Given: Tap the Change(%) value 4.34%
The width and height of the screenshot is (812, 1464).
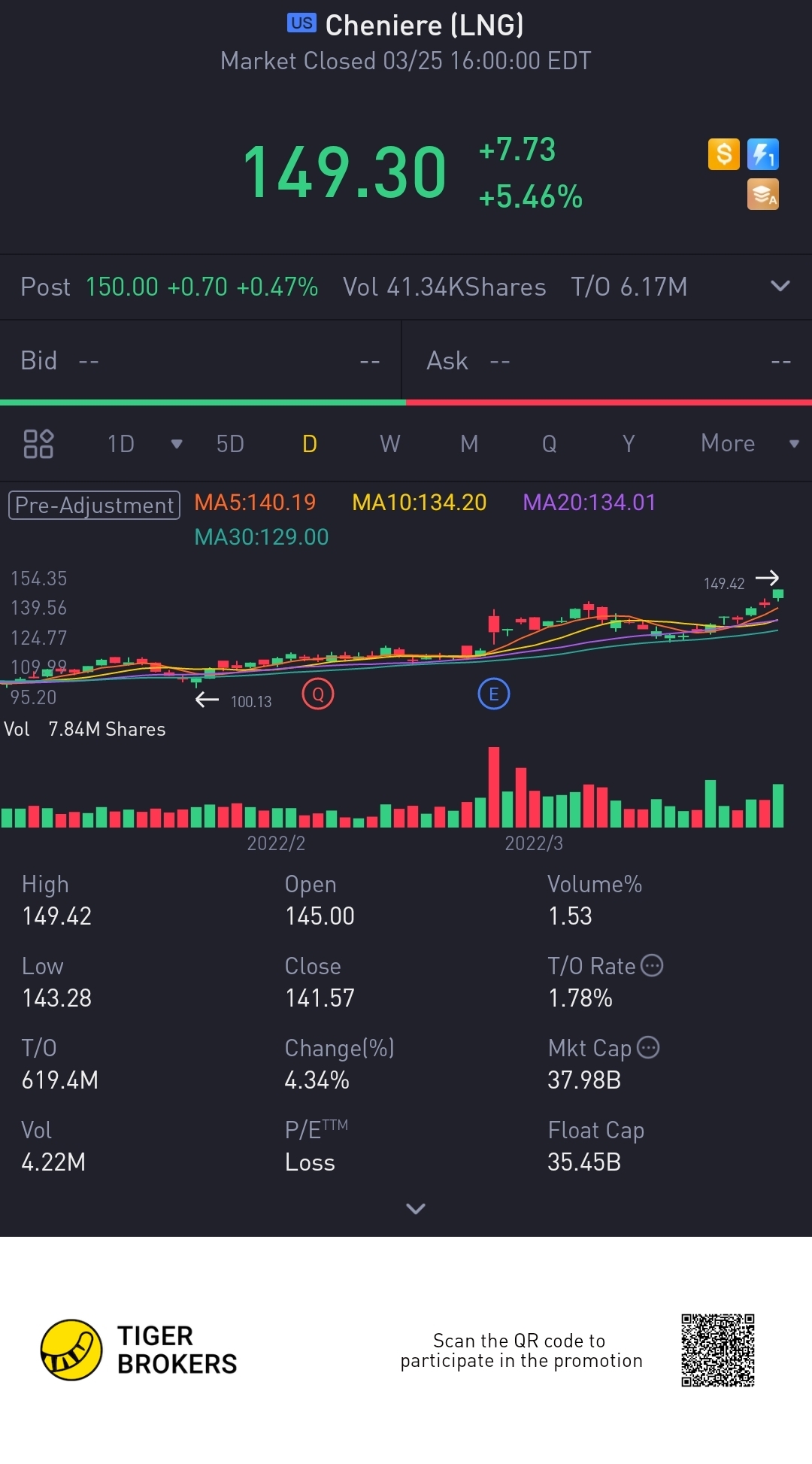Looking at the screenshot, I should (x=317, y=1080).
